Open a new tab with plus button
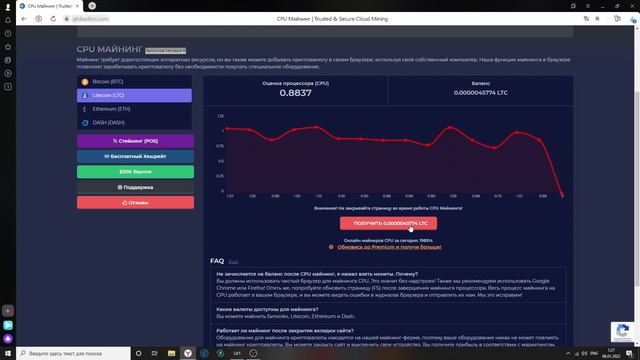The image size is (640, 360). [x=92, y=6]
